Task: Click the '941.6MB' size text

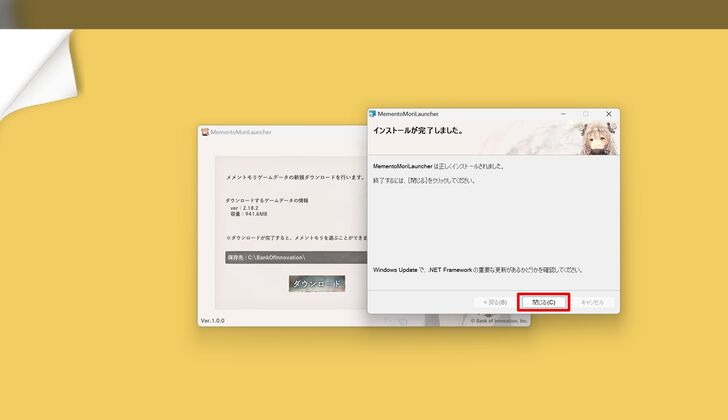Action: click(256, 214)
